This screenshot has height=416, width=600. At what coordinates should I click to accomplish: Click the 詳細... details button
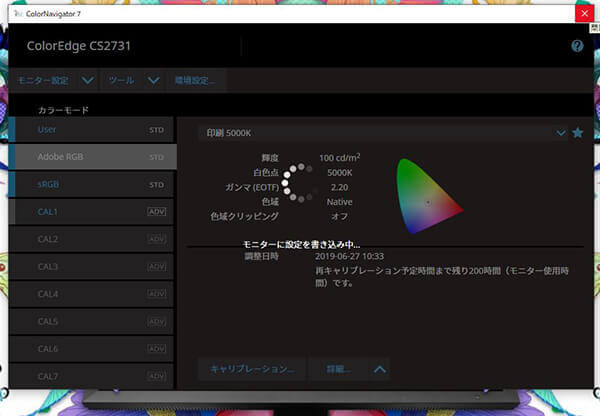coord(338,369)
